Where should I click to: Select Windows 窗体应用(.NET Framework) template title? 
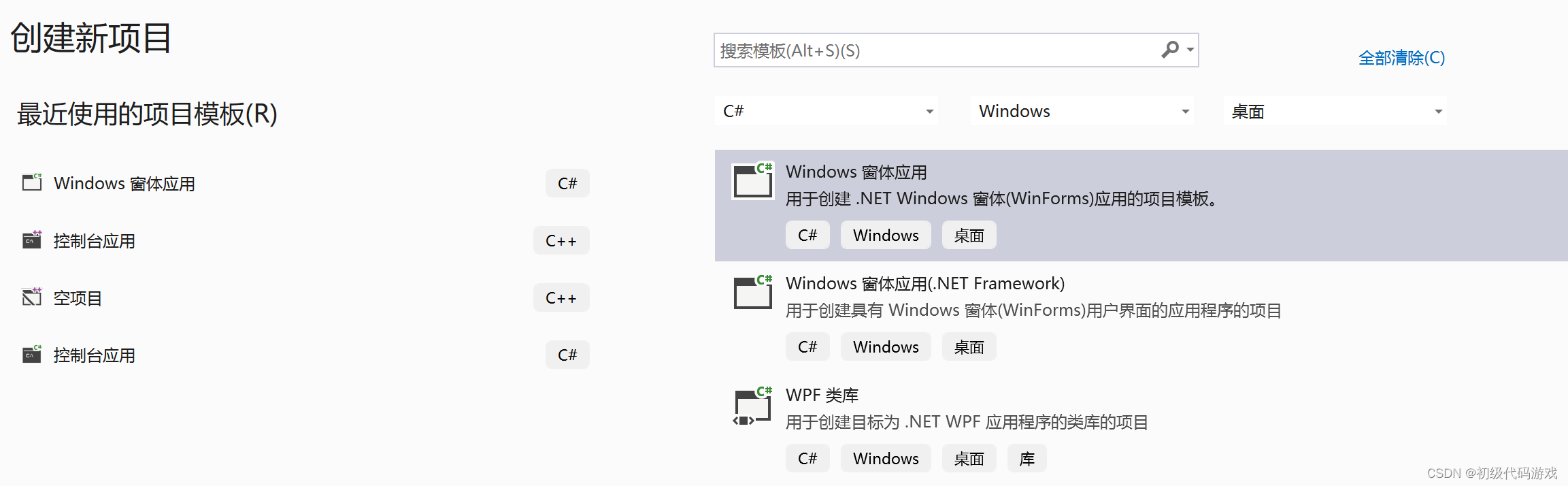click(925, 283)
